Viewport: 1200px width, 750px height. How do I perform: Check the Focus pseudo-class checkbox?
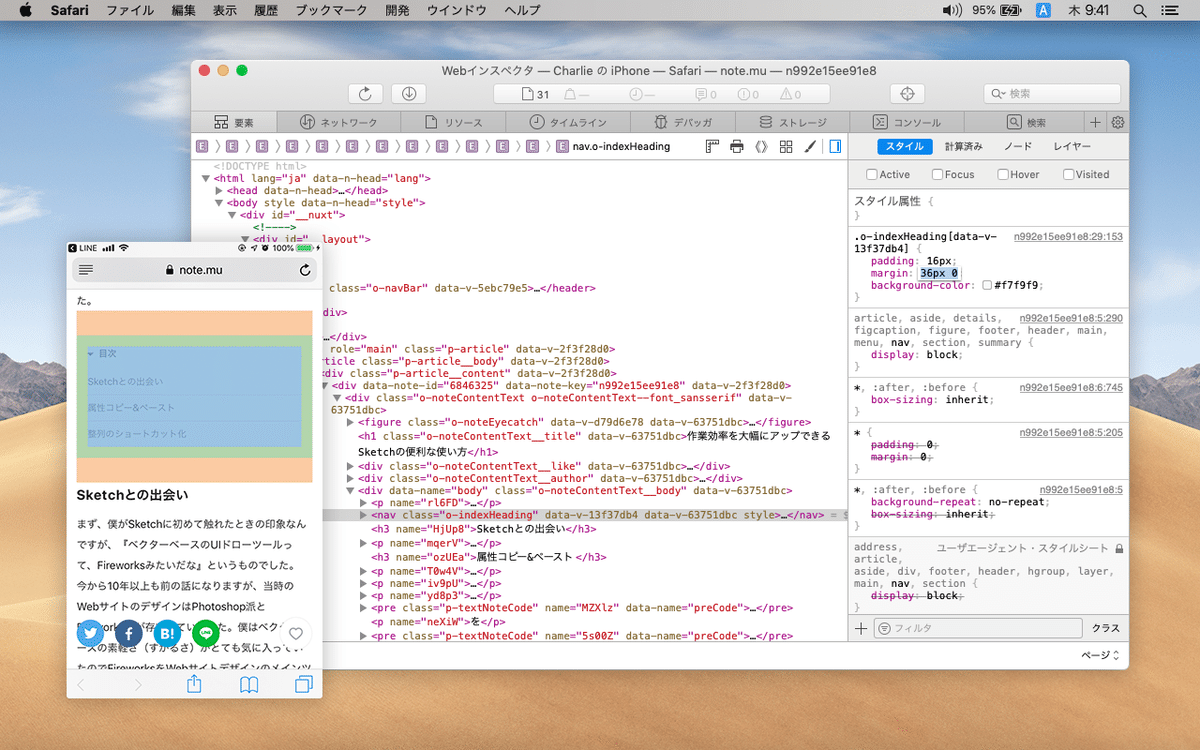pos(938,174)
